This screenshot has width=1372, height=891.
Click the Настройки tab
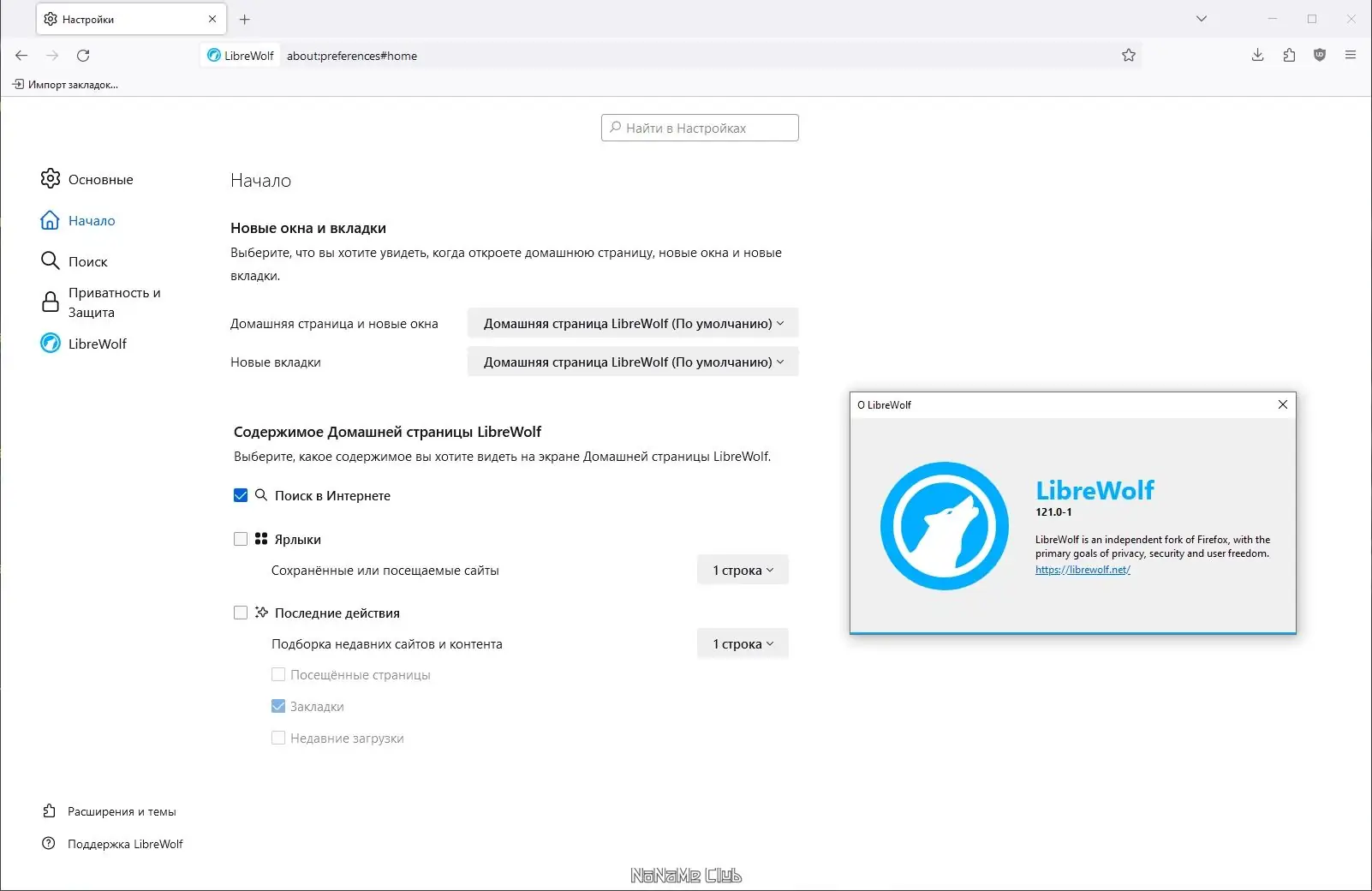pos(131,19)
